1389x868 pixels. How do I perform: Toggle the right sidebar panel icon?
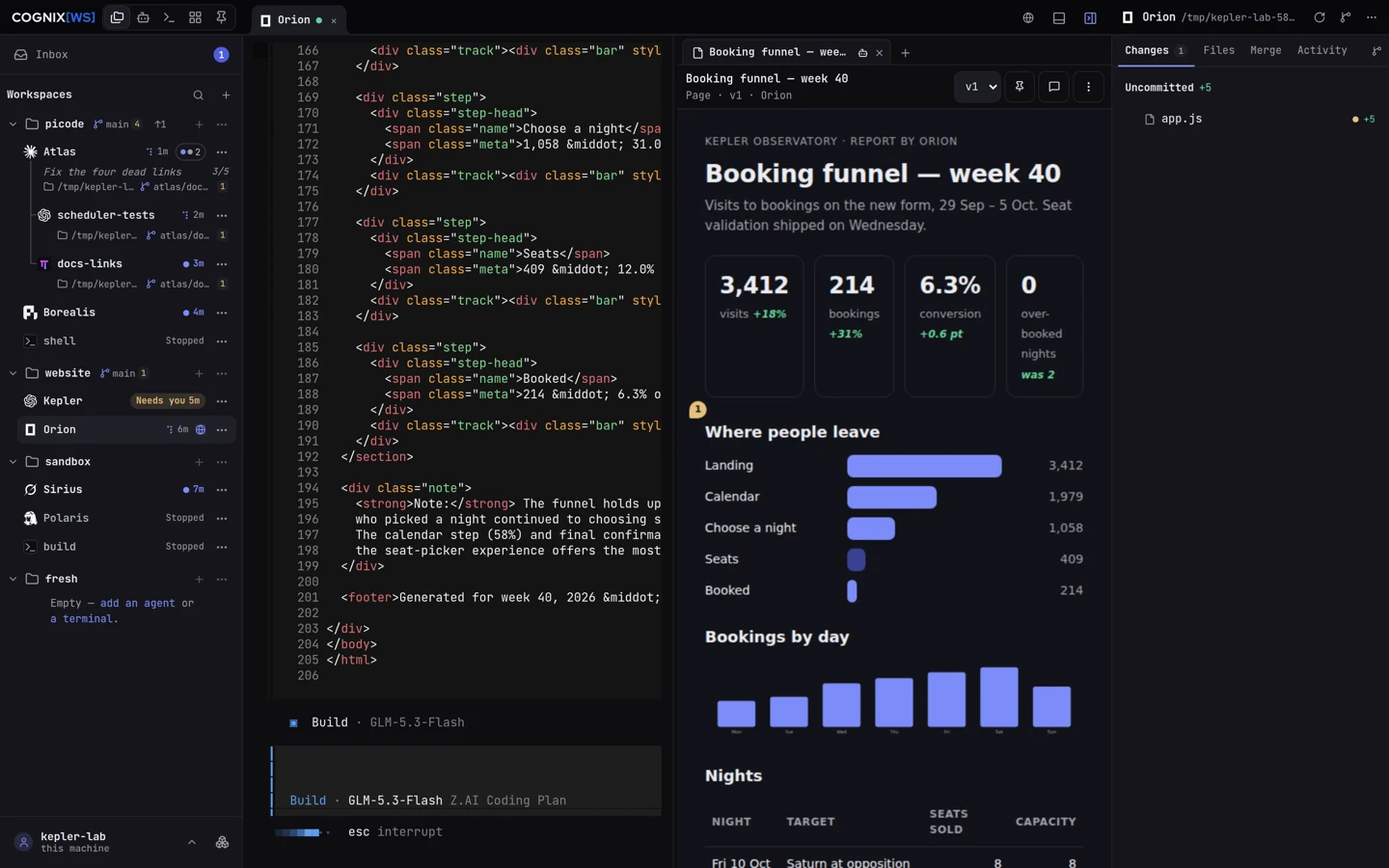coord(1090,17)
